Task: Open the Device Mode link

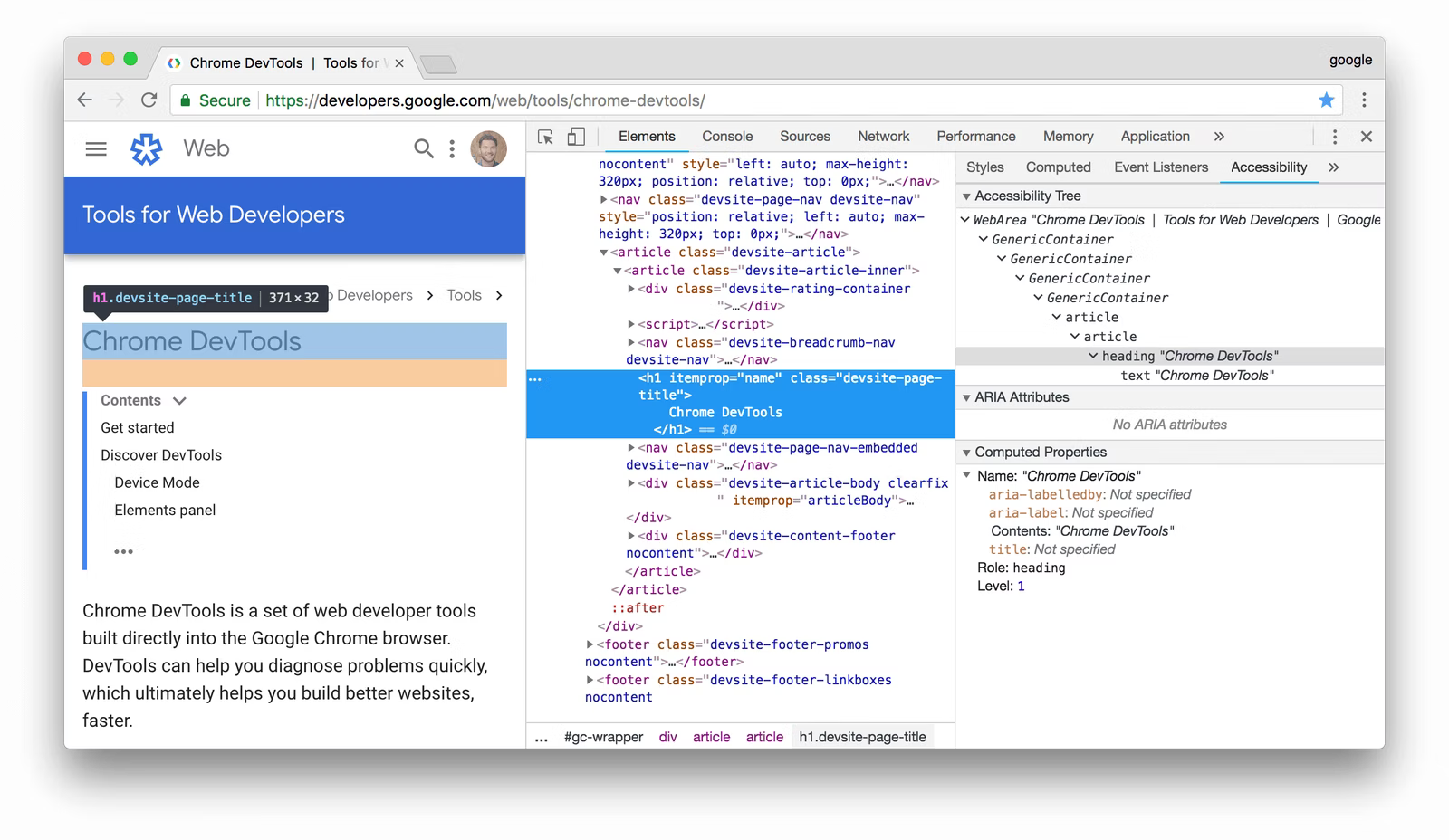Action: (x=157, y=483)
